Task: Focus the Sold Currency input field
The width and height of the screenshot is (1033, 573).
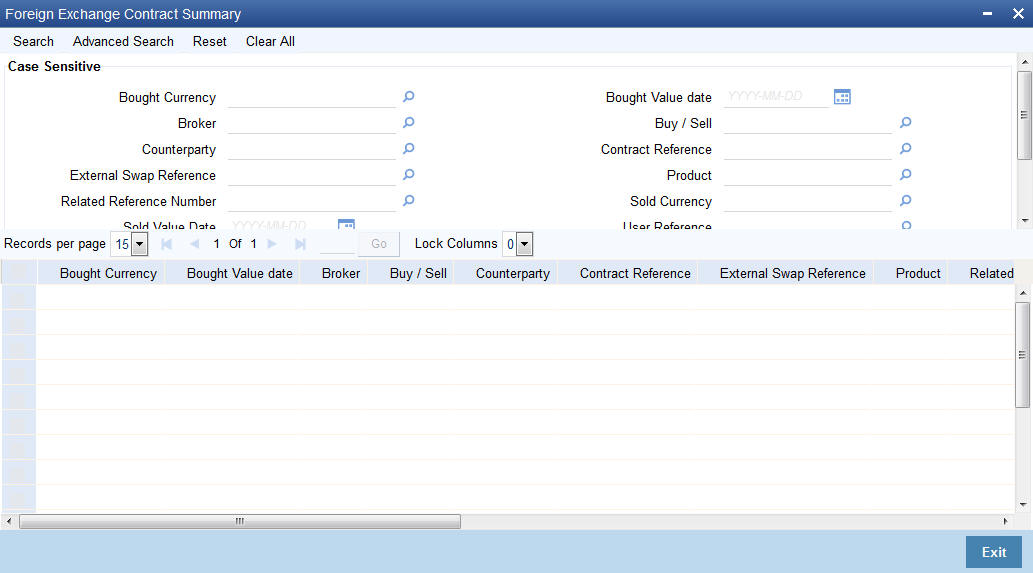Action: (x=808, y=202)
